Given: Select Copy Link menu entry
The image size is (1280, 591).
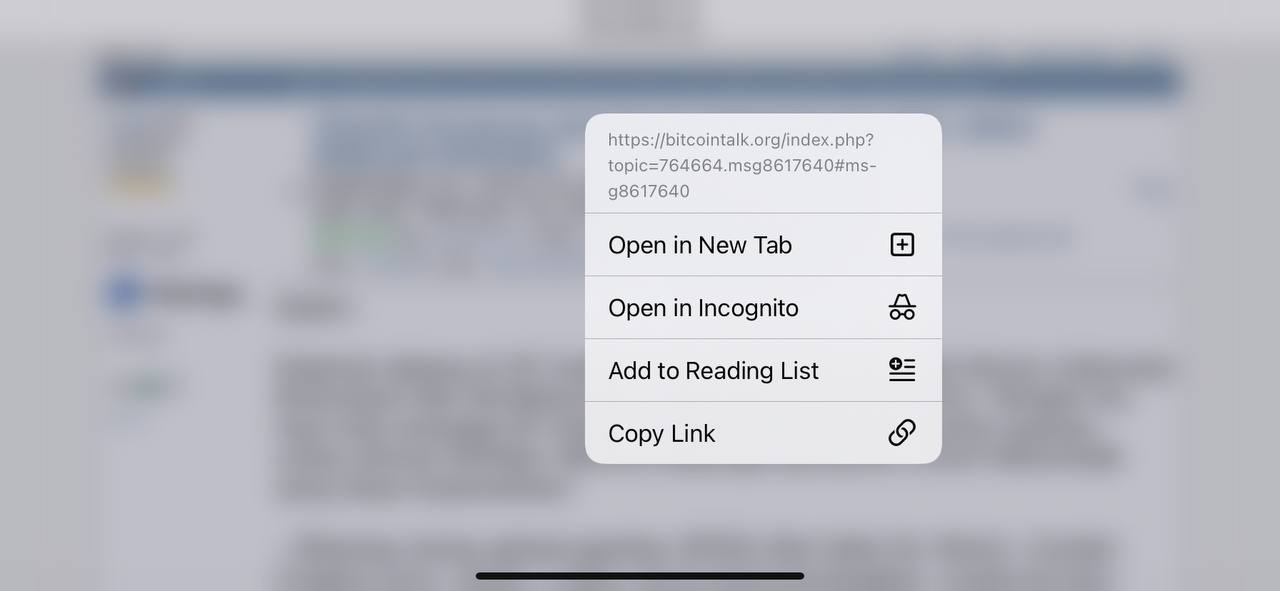Looking at the screenshot, I should click(763, 433).
